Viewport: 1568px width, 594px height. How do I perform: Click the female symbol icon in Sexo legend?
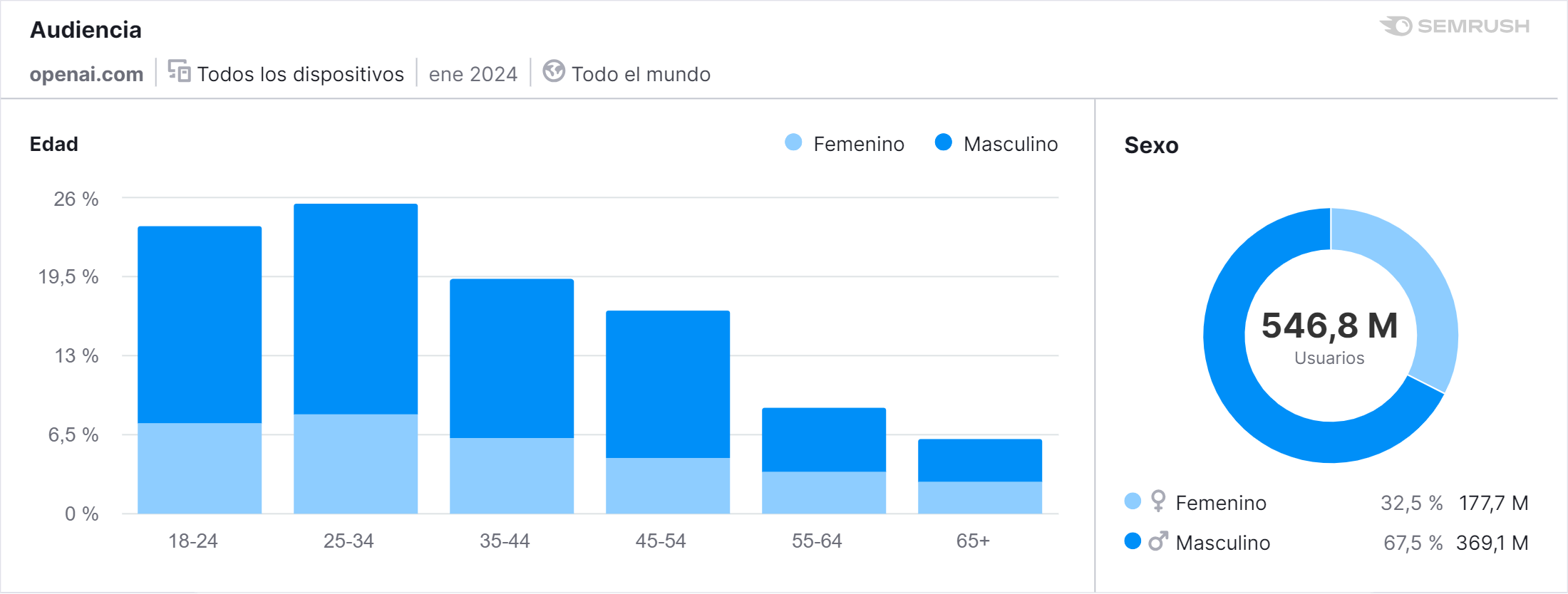(x=1158, y=501)
